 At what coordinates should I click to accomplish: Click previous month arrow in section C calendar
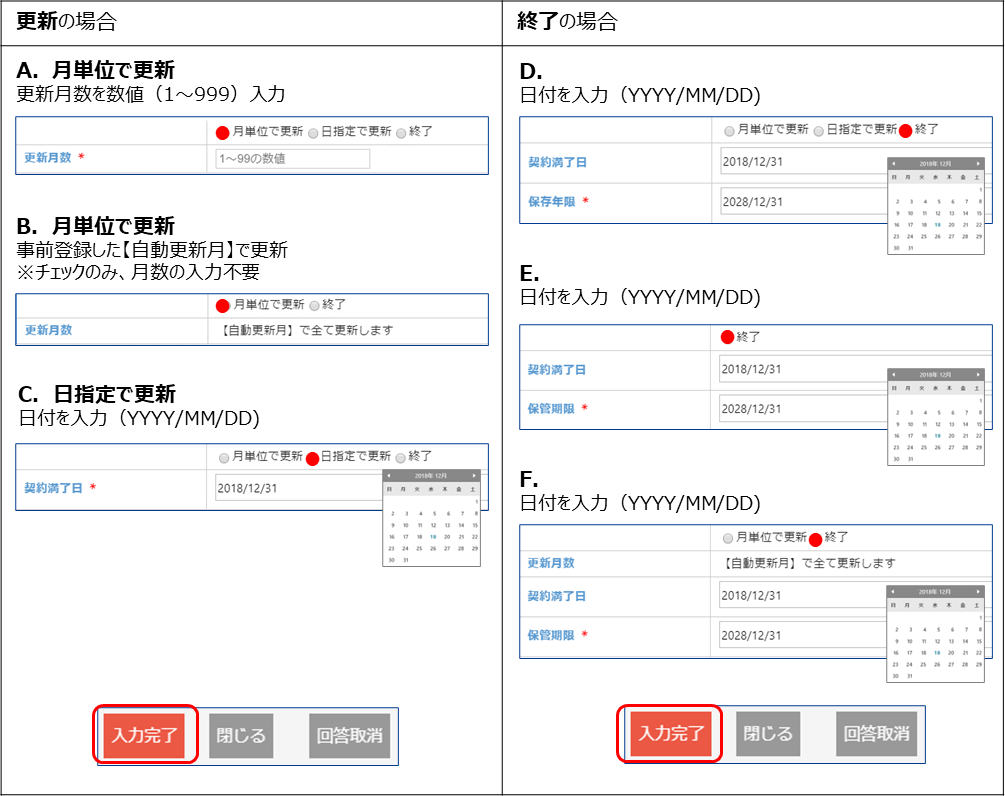[x=389, y=476]
